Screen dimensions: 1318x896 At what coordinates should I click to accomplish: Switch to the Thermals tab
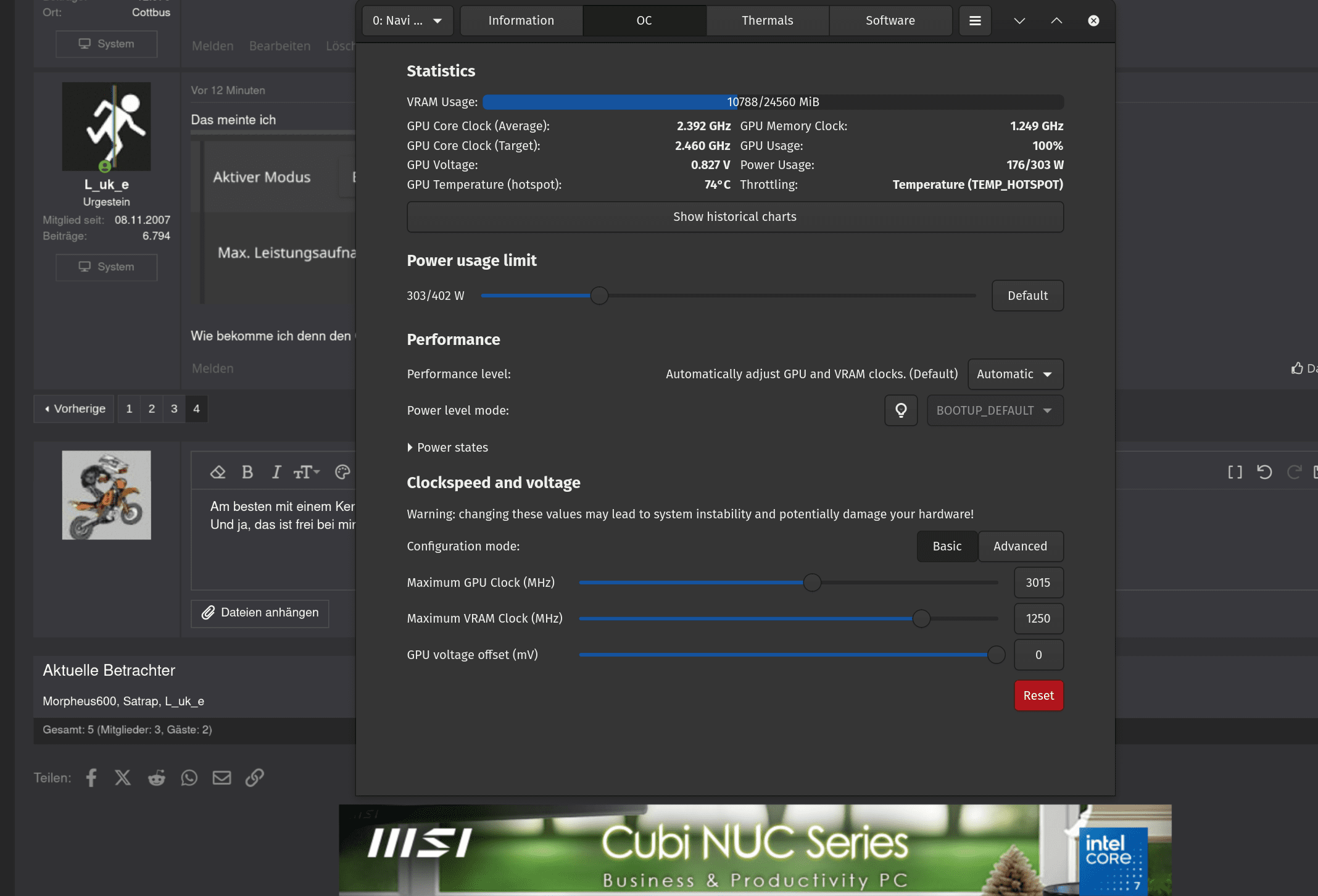click(x=767, y=21)
